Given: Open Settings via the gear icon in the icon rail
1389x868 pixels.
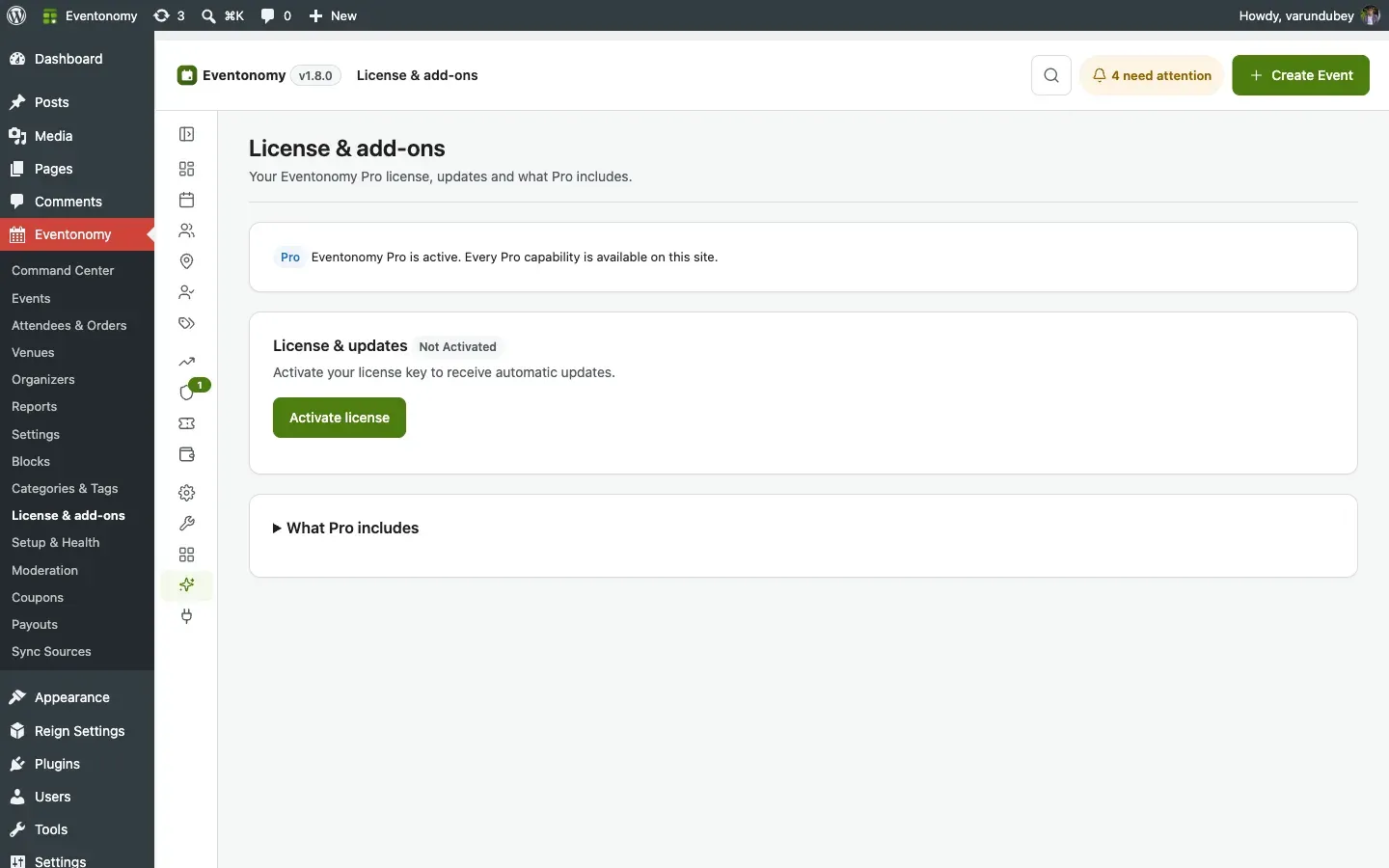Looking at the screenshot, I should [x=187, y=493].
